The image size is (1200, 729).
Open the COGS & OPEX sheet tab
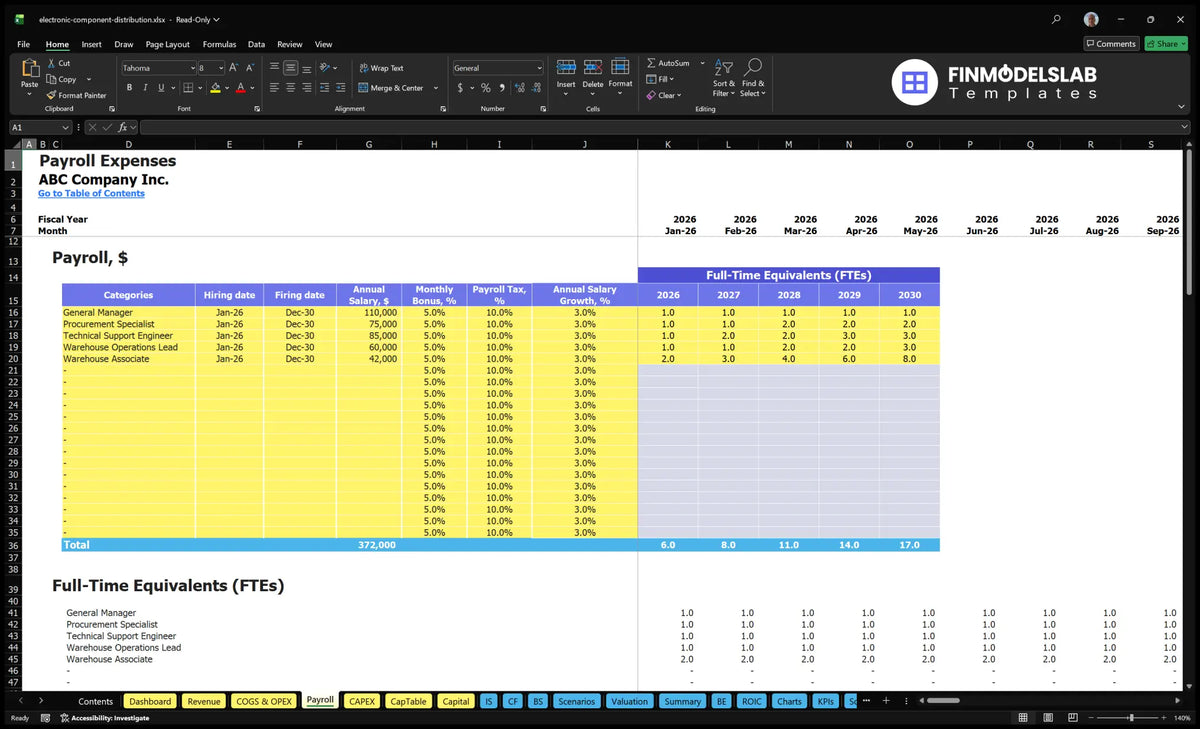click(x=264, y=701)
